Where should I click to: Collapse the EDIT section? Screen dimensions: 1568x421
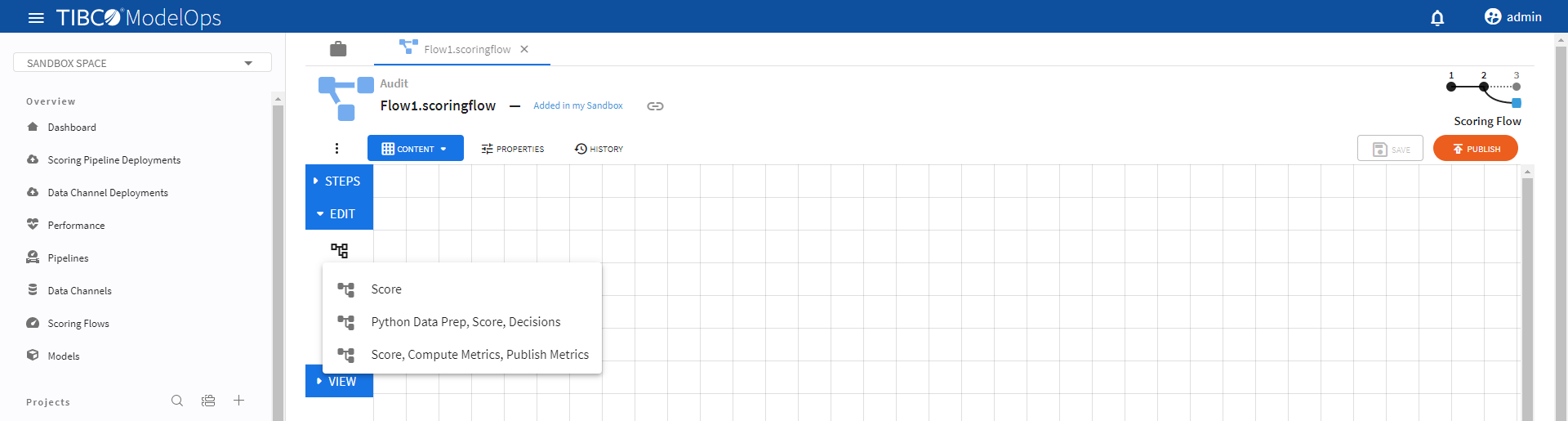click(x=339, y=214)
